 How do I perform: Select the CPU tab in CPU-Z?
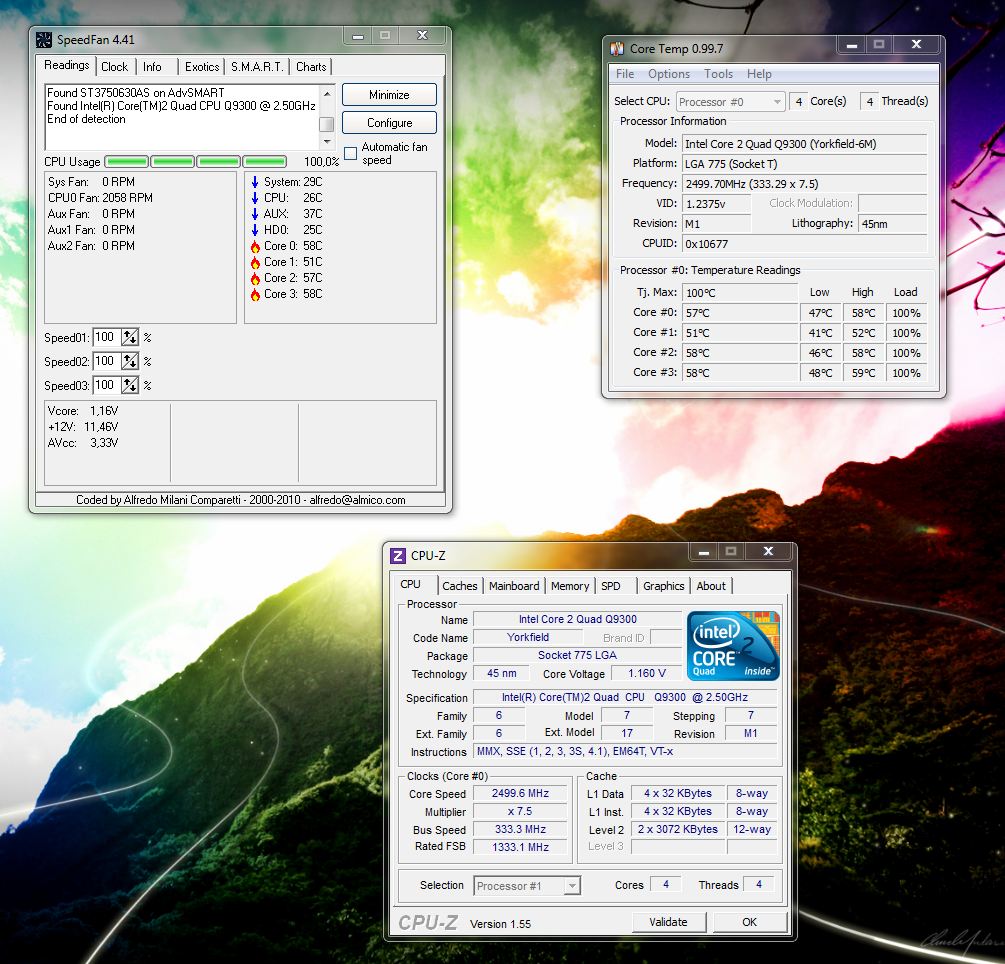coord(410,584)
